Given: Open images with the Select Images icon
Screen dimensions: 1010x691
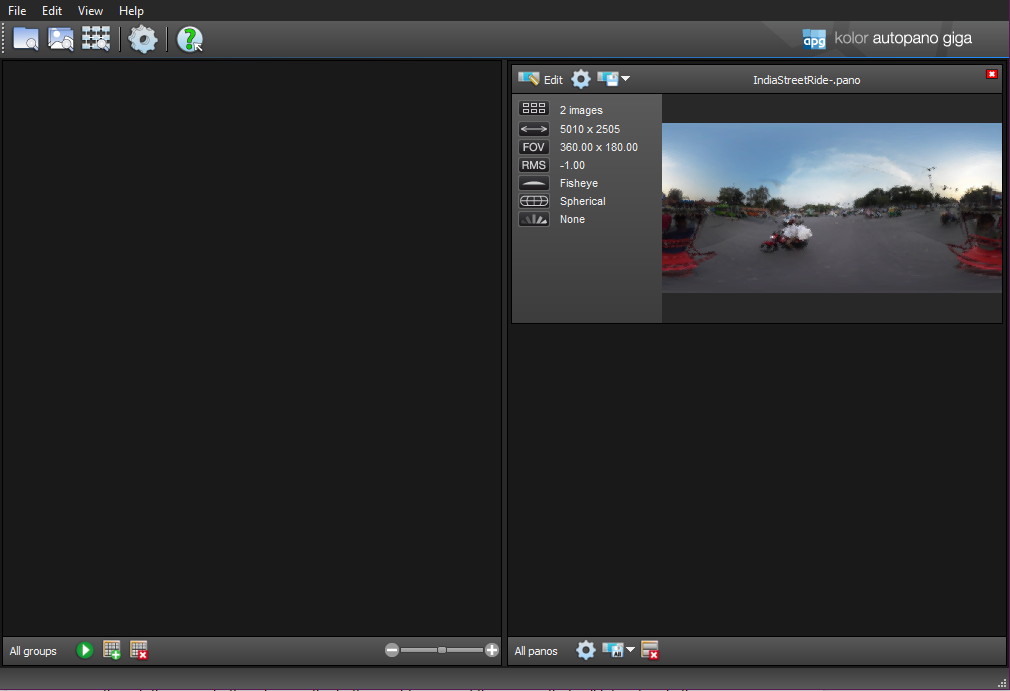Looking at the screenshot, I should [26, 38].
